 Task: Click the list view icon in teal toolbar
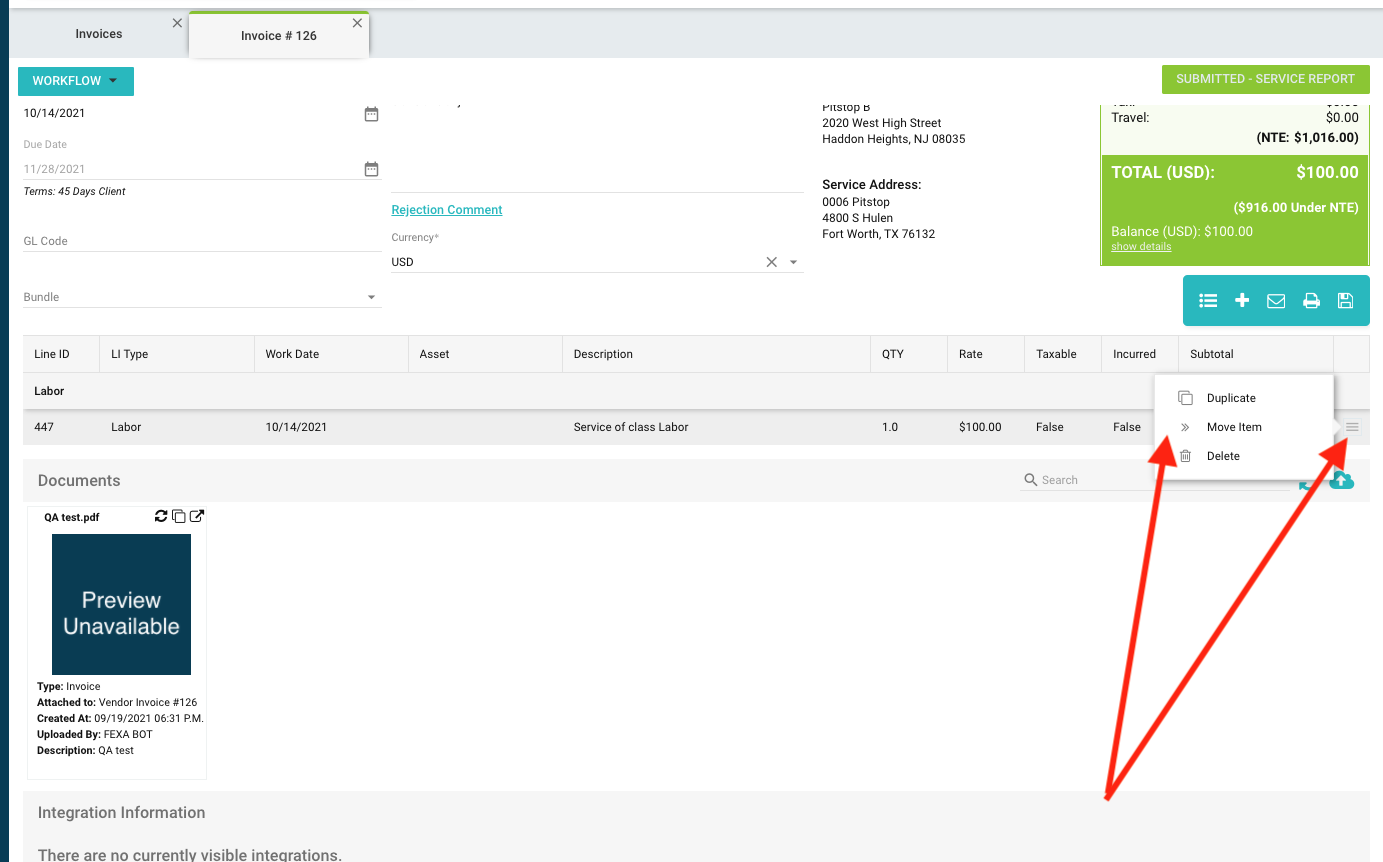[1208, 301]
